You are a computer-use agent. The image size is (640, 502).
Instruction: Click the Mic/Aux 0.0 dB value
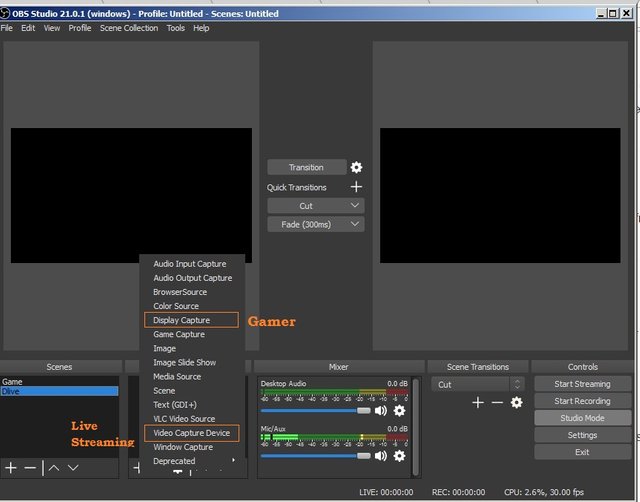397,429
